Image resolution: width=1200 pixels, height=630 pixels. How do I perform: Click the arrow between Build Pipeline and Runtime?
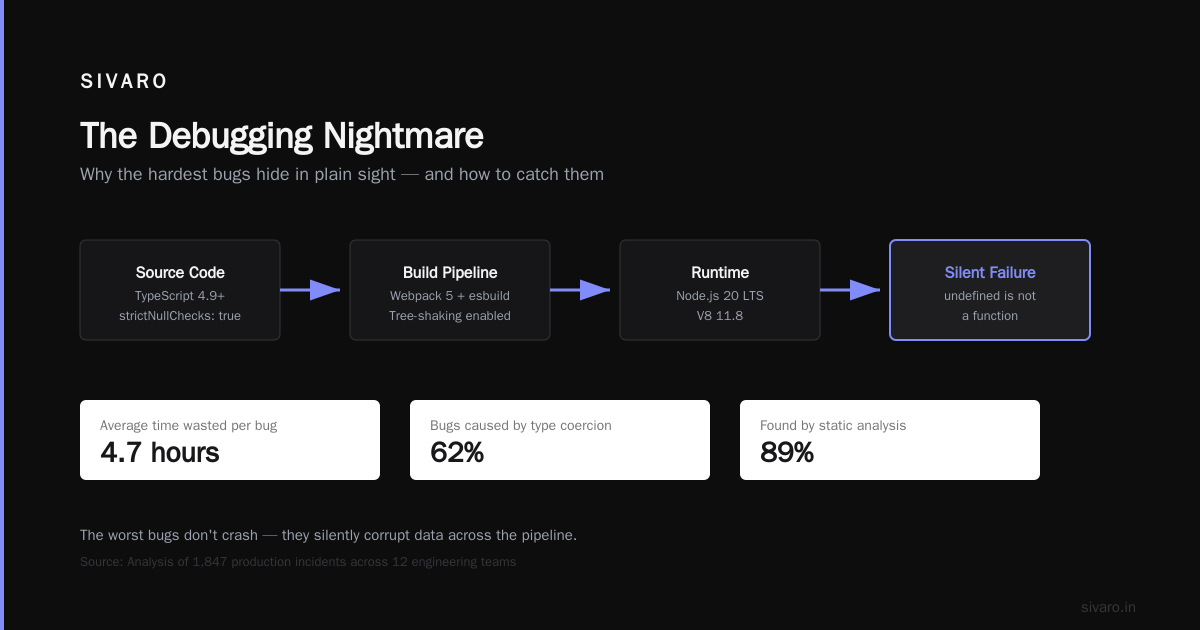(x=580, y=290)
